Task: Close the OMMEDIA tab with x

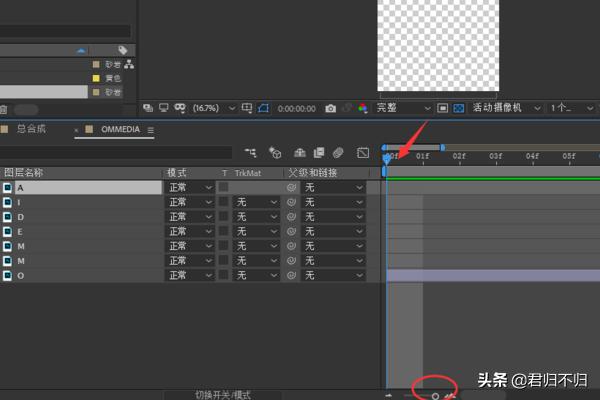Action: click(76, 131)
